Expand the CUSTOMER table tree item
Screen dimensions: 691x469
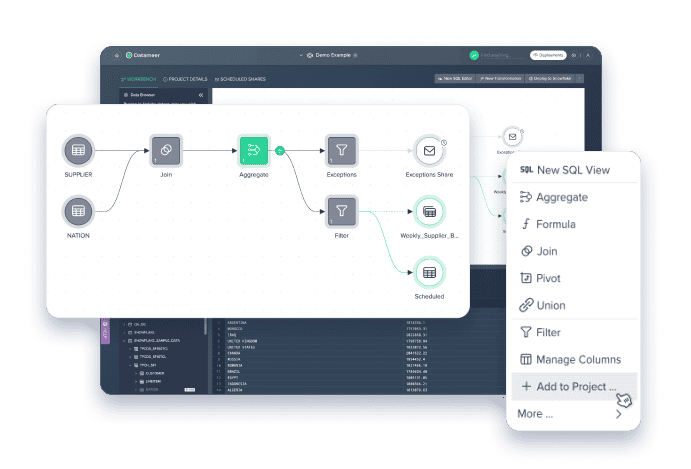click(x=136, y=373)
